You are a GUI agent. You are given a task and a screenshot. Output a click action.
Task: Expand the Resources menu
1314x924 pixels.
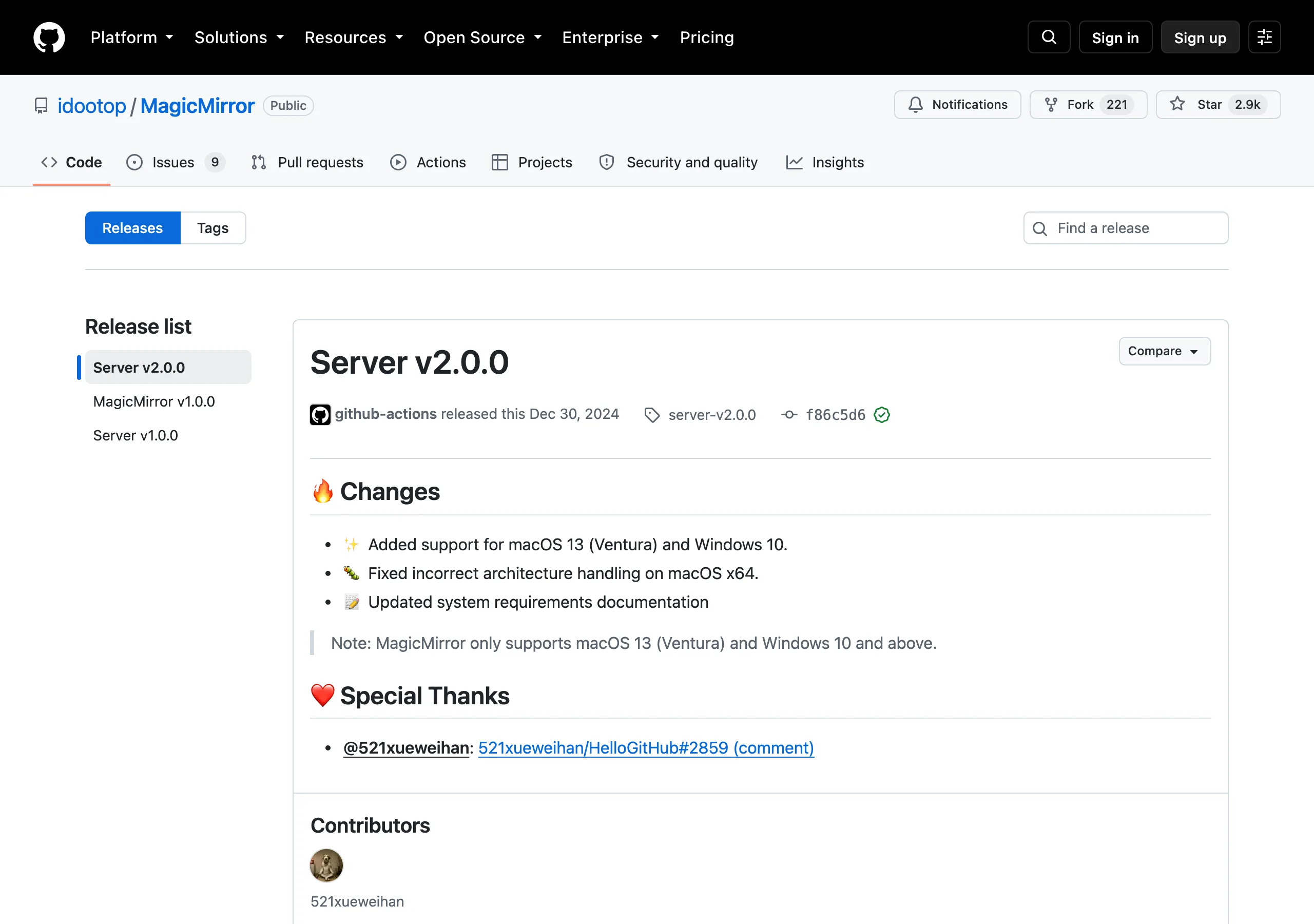pos(354,37)
